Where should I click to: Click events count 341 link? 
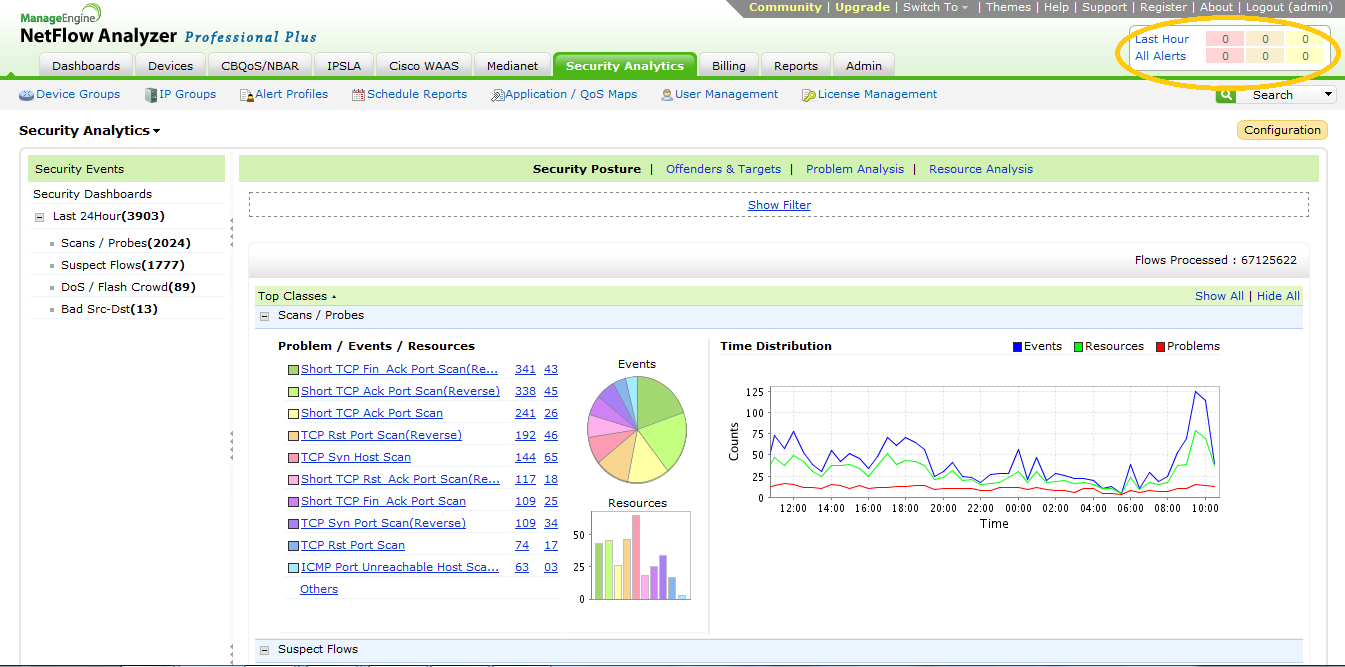click(x=525, y=369)
